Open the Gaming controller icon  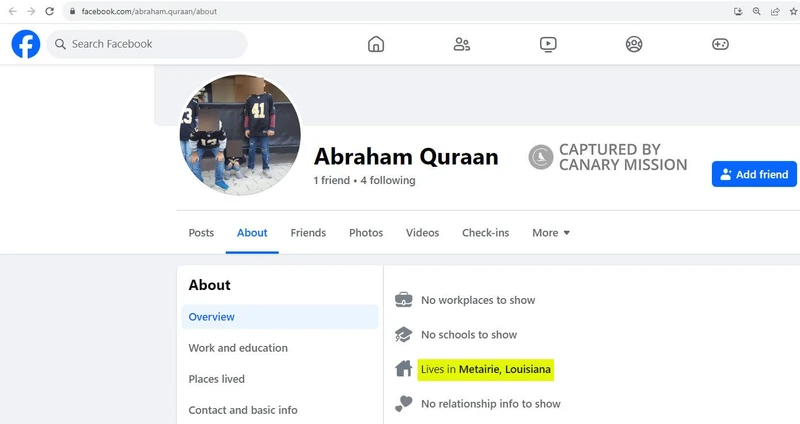[720, 44]
